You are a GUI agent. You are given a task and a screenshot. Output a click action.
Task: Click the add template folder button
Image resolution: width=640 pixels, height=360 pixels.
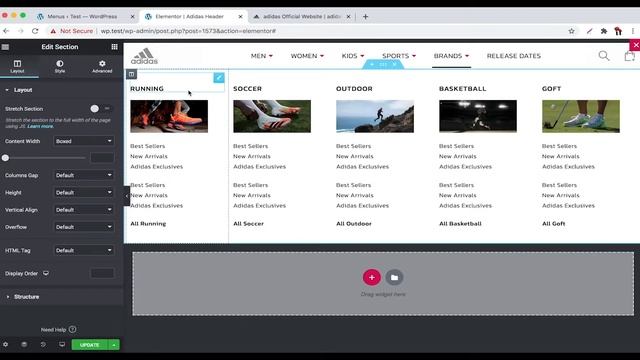[394, 278]
